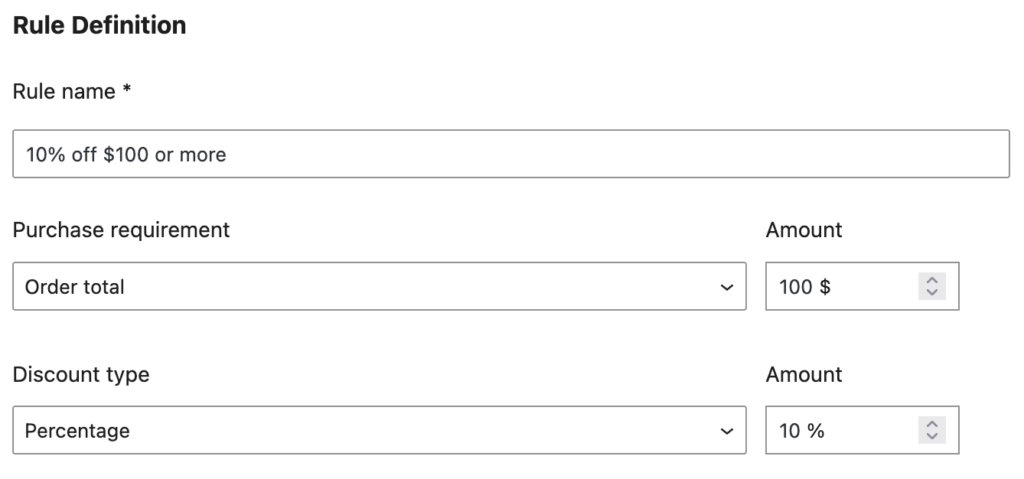Open the Purchase requirement "Order total" dropdown
1024x479 pixels.
point(379,287)
